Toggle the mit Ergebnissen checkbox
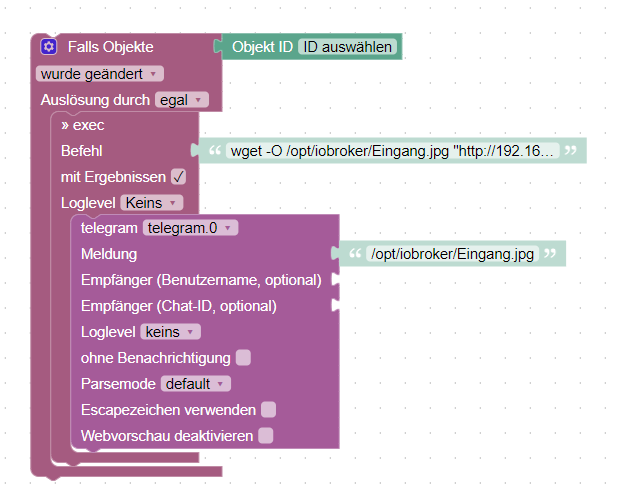This screenshot has height=492, width=625. (x=178, y=177)
